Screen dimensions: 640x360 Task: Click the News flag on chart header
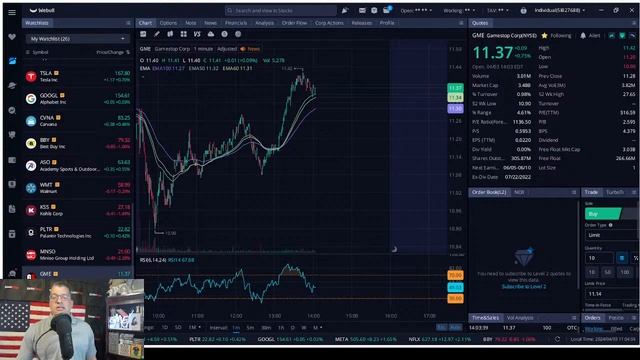point(250,49)
